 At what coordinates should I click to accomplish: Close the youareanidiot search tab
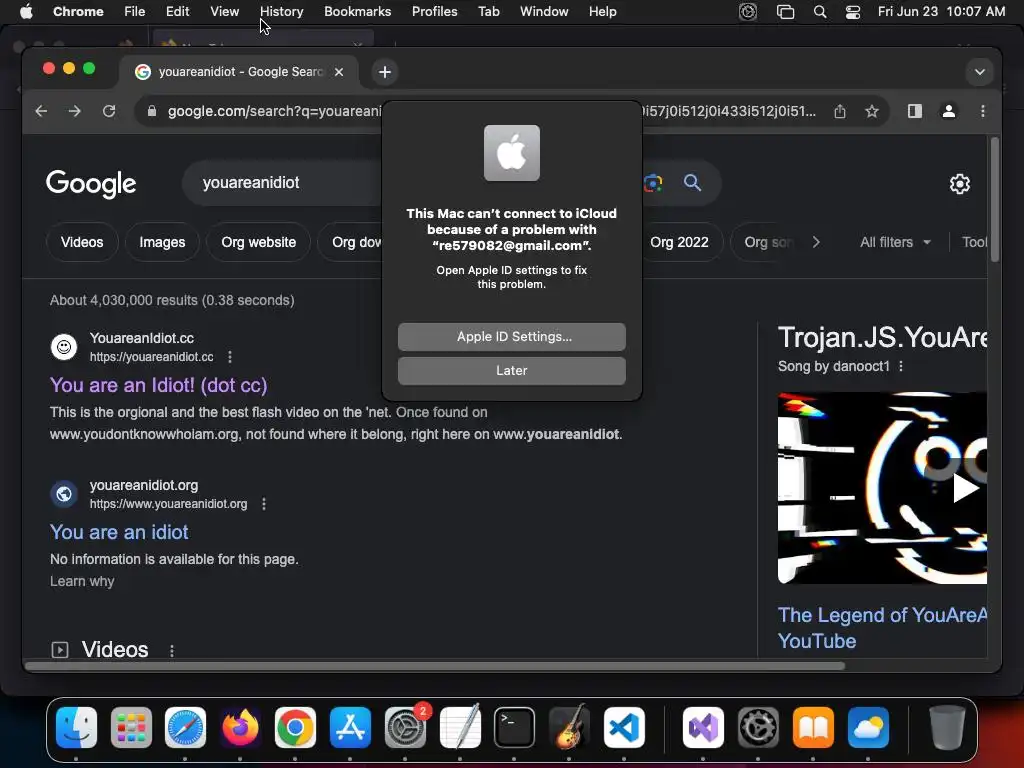339,72
